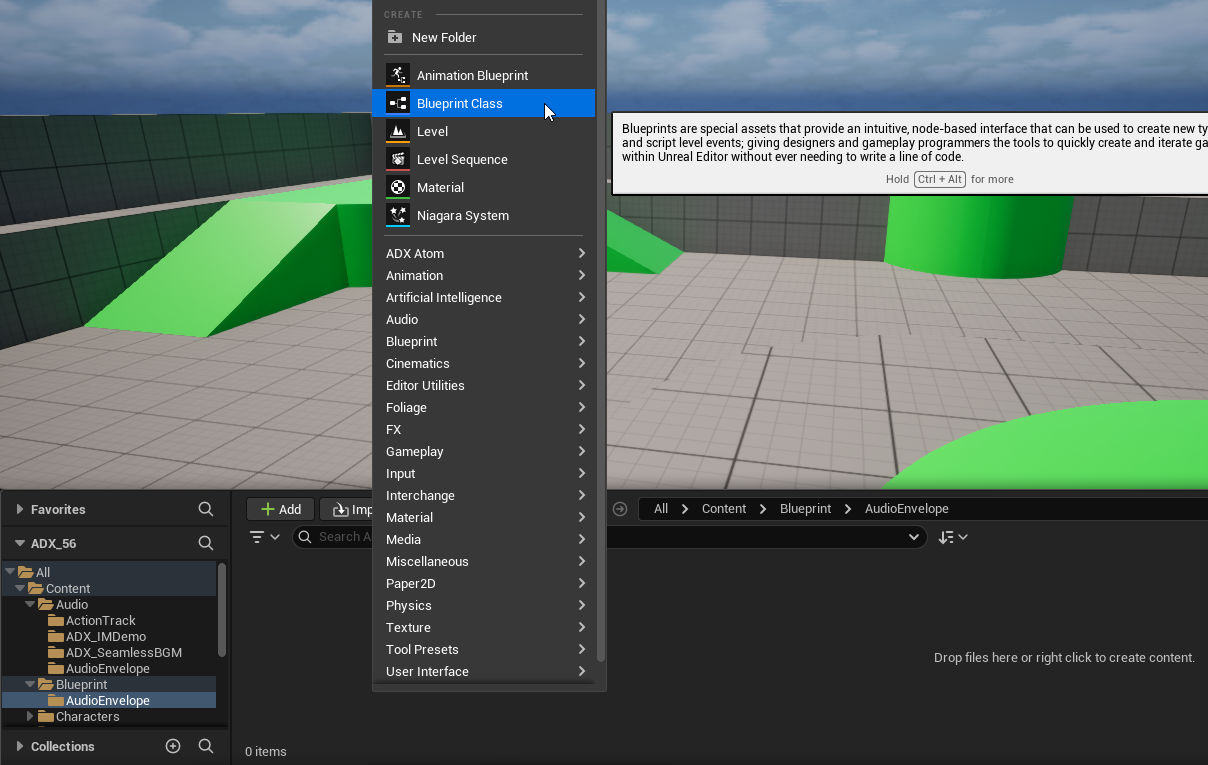Choose Material under the basic asset list
The height and width of the screenshot is (765, 1208).
pos(483,187)
